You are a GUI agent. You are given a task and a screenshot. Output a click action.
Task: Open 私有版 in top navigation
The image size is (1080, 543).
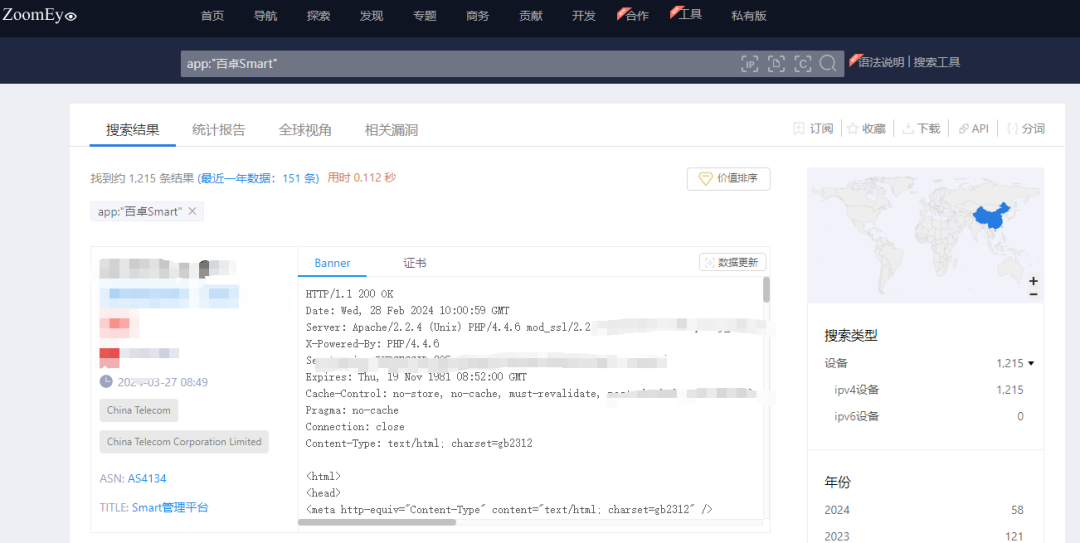749,16
